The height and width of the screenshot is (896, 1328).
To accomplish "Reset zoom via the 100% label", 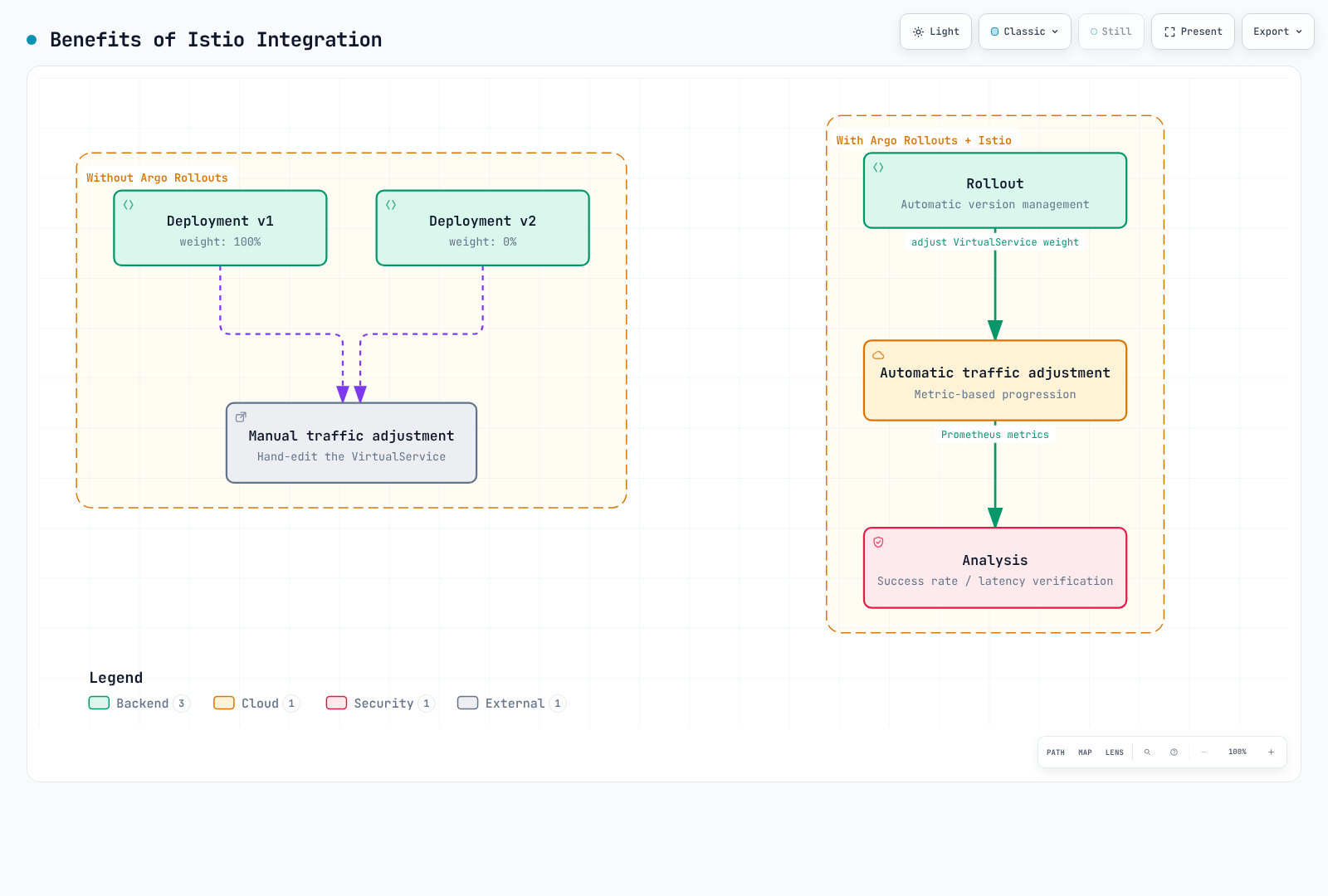I will (1237, 752).
